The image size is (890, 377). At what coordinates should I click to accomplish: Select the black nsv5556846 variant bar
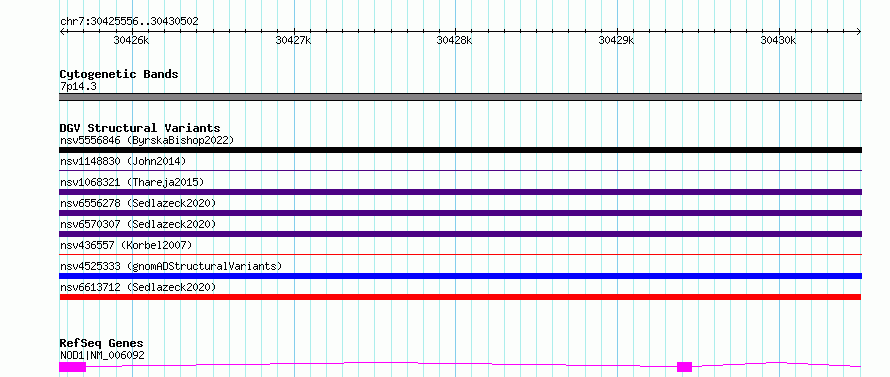[x=460, y=150]
